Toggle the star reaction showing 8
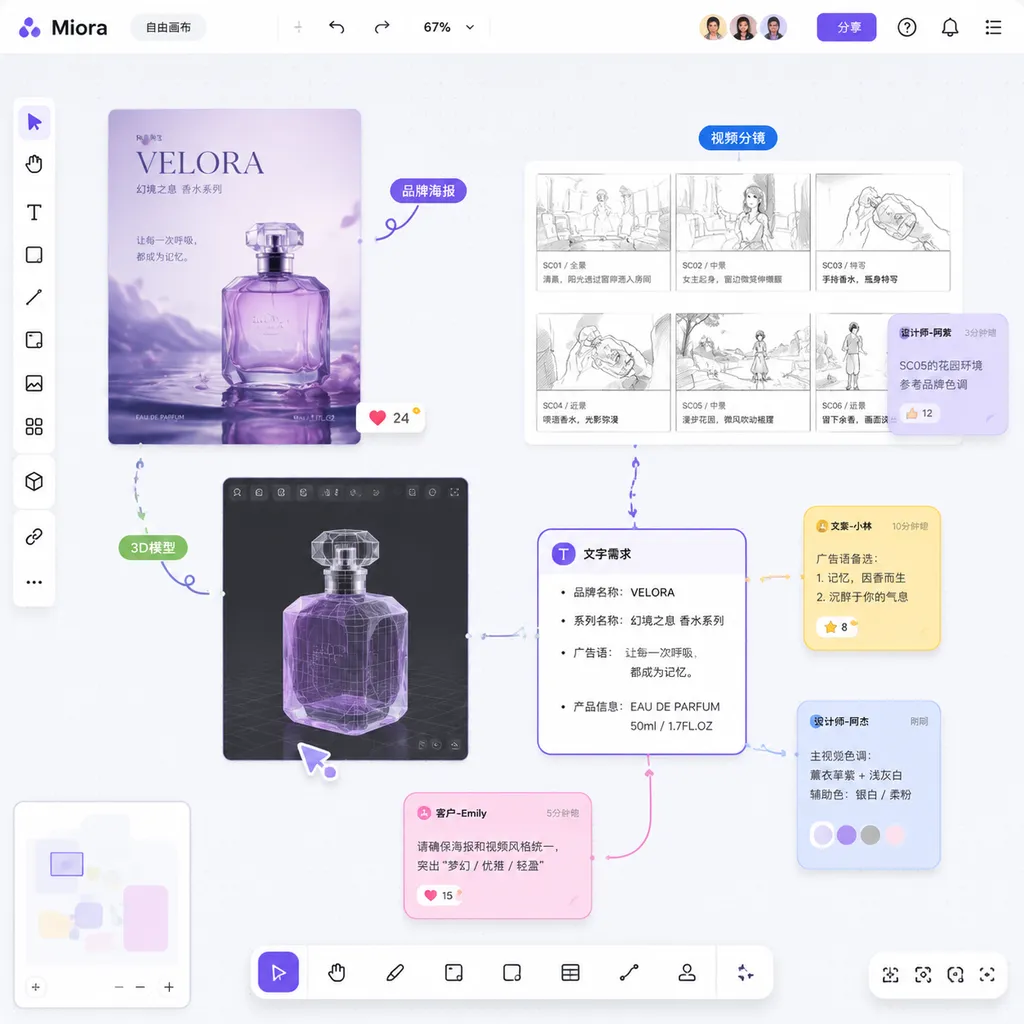Image resolution: width=1024 pixels, height=1024 pixels. (x=837, y=627)
